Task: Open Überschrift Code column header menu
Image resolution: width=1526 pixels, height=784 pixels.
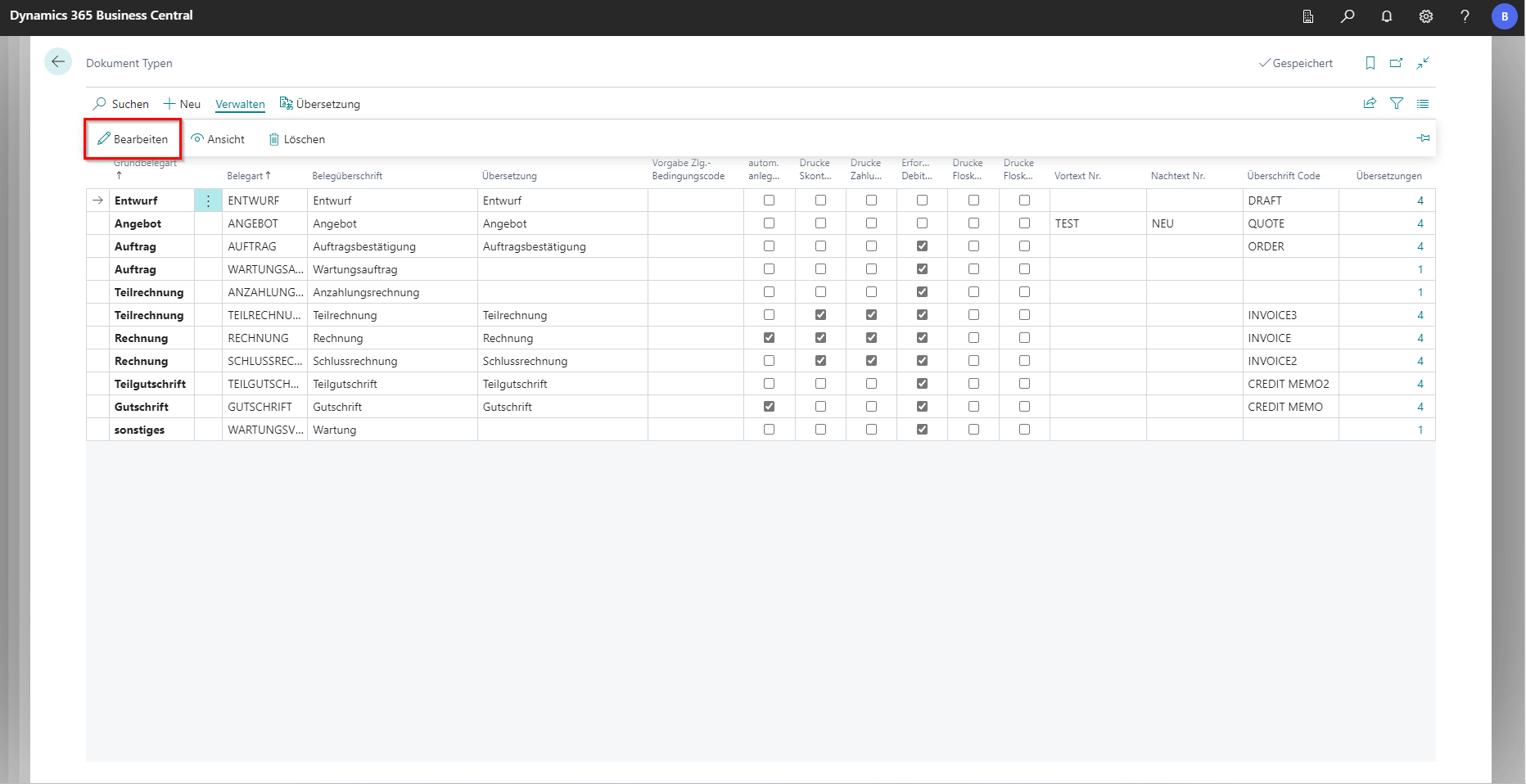Action: [1283, 176]
